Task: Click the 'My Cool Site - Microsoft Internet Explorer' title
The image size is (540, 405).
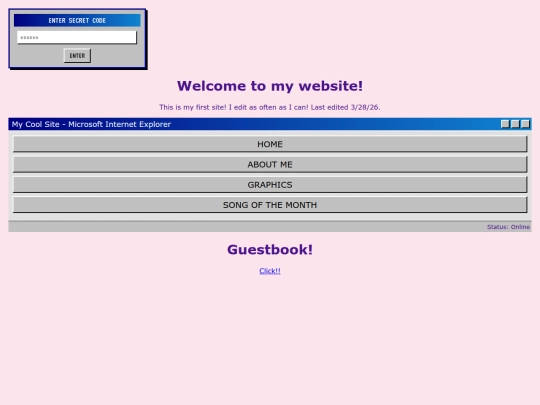Action: pos(91,124)
